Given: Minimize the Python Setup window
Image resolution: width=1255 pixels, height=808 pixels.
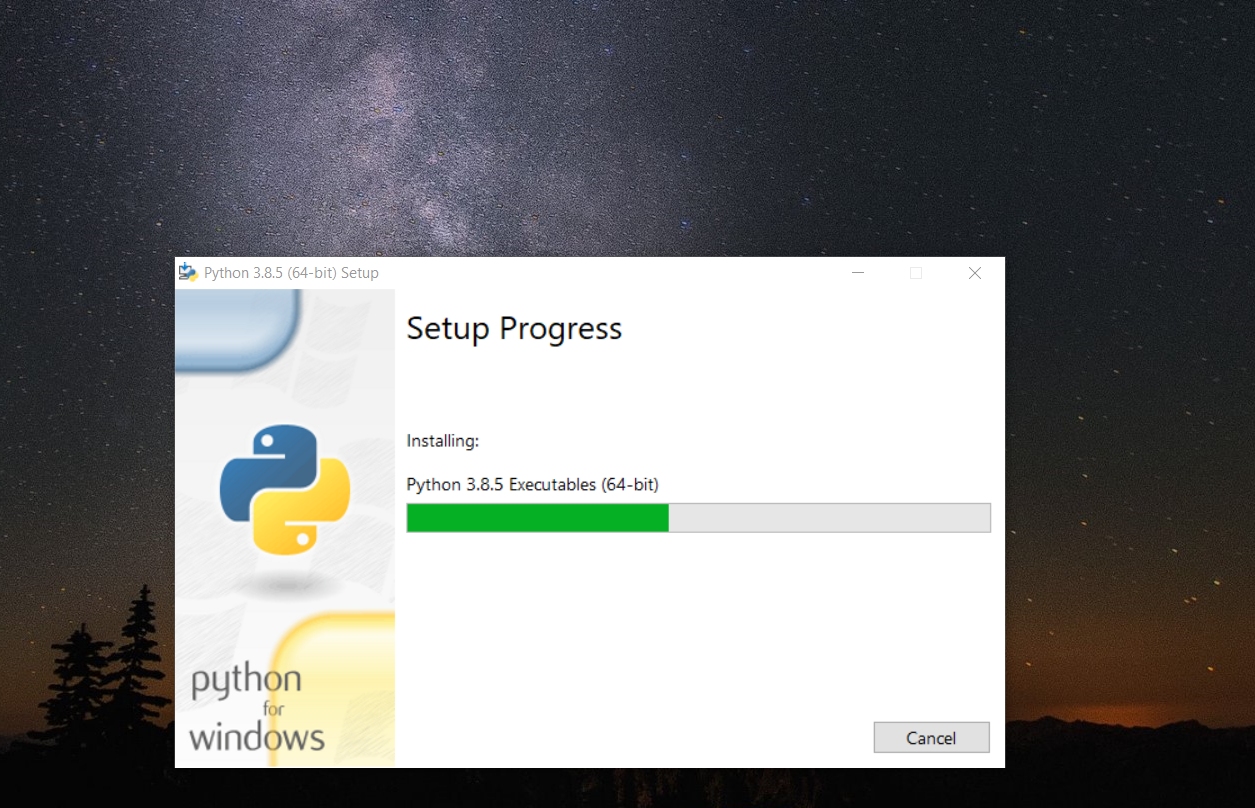Looking at the screenshot, I should [x=858, y=273].
